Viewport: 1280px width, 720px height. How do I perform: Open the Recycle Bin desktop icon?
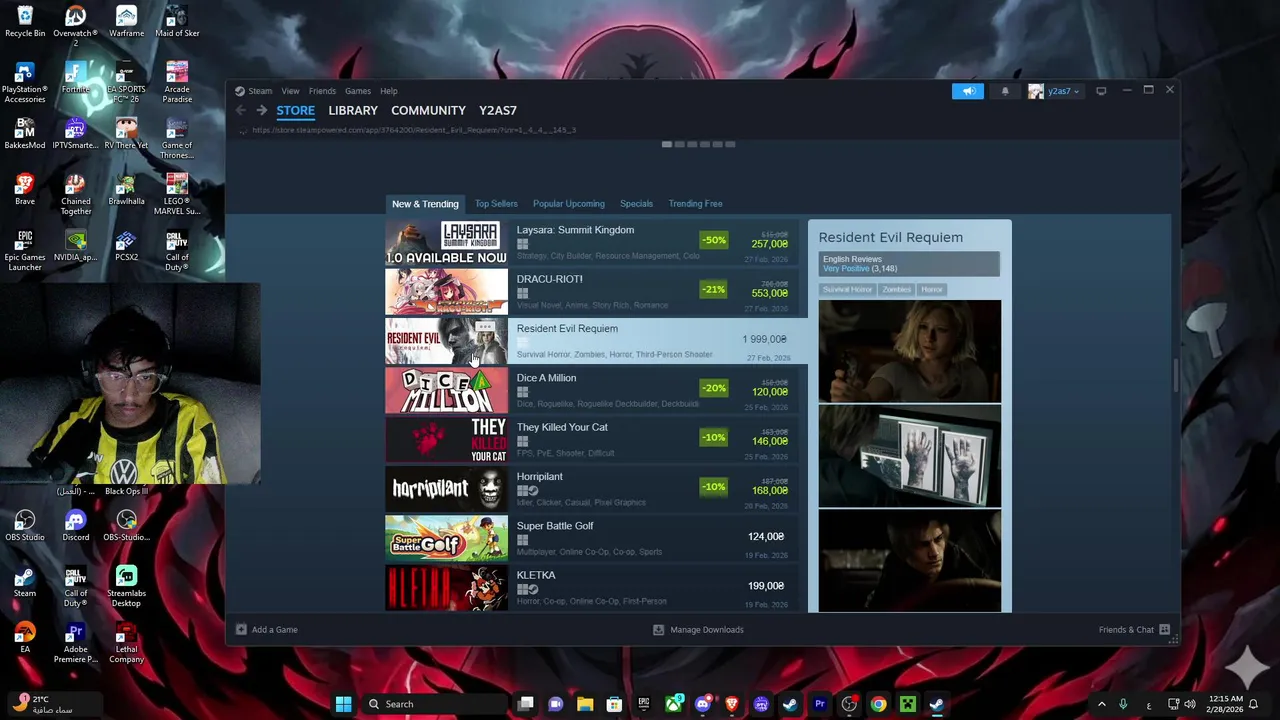pyautogui.click(x=25, y=21)
